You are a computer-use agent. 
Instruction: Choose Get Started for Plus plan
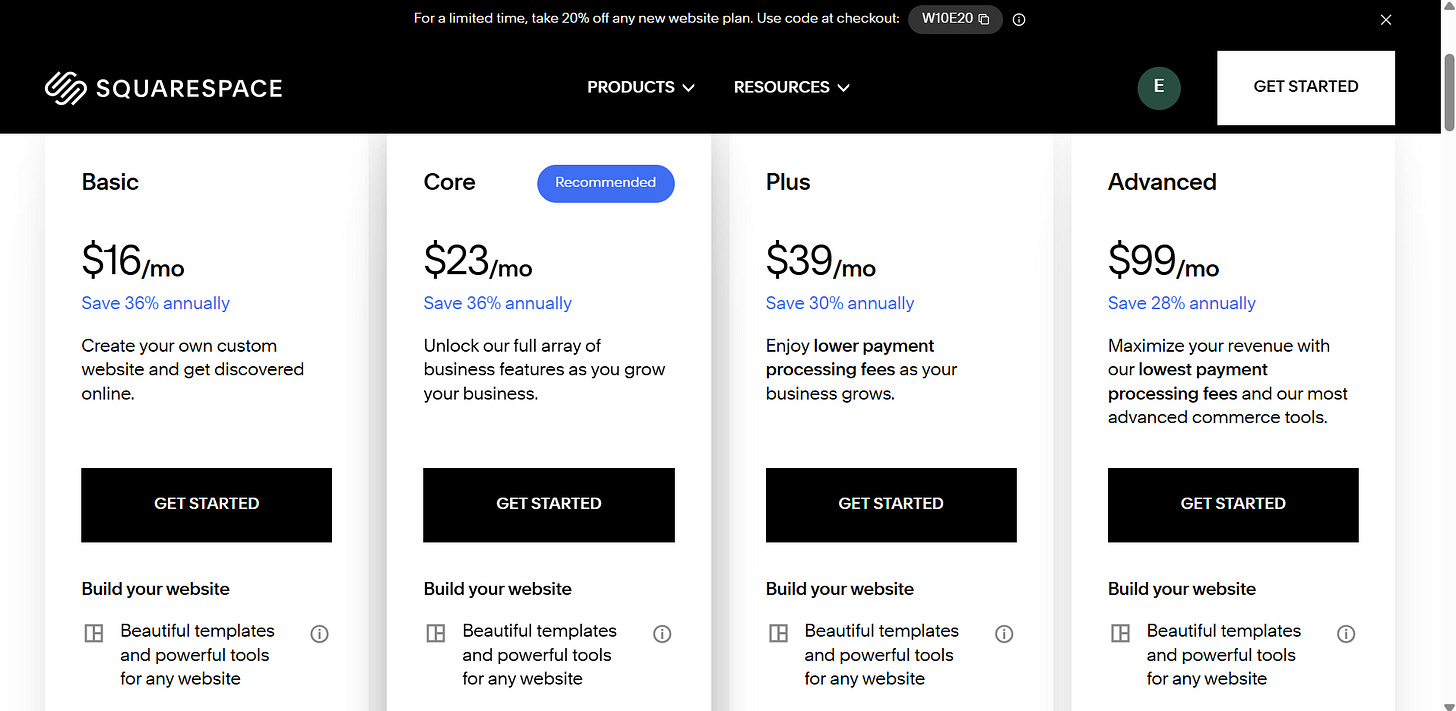(891, 504)
